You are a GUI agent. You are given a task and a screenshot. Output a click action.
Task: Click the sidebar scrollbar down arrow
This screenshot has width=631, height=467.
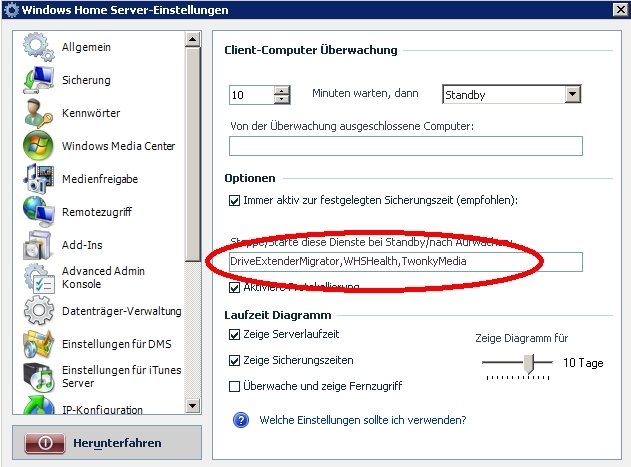click(x=192, y=406)
